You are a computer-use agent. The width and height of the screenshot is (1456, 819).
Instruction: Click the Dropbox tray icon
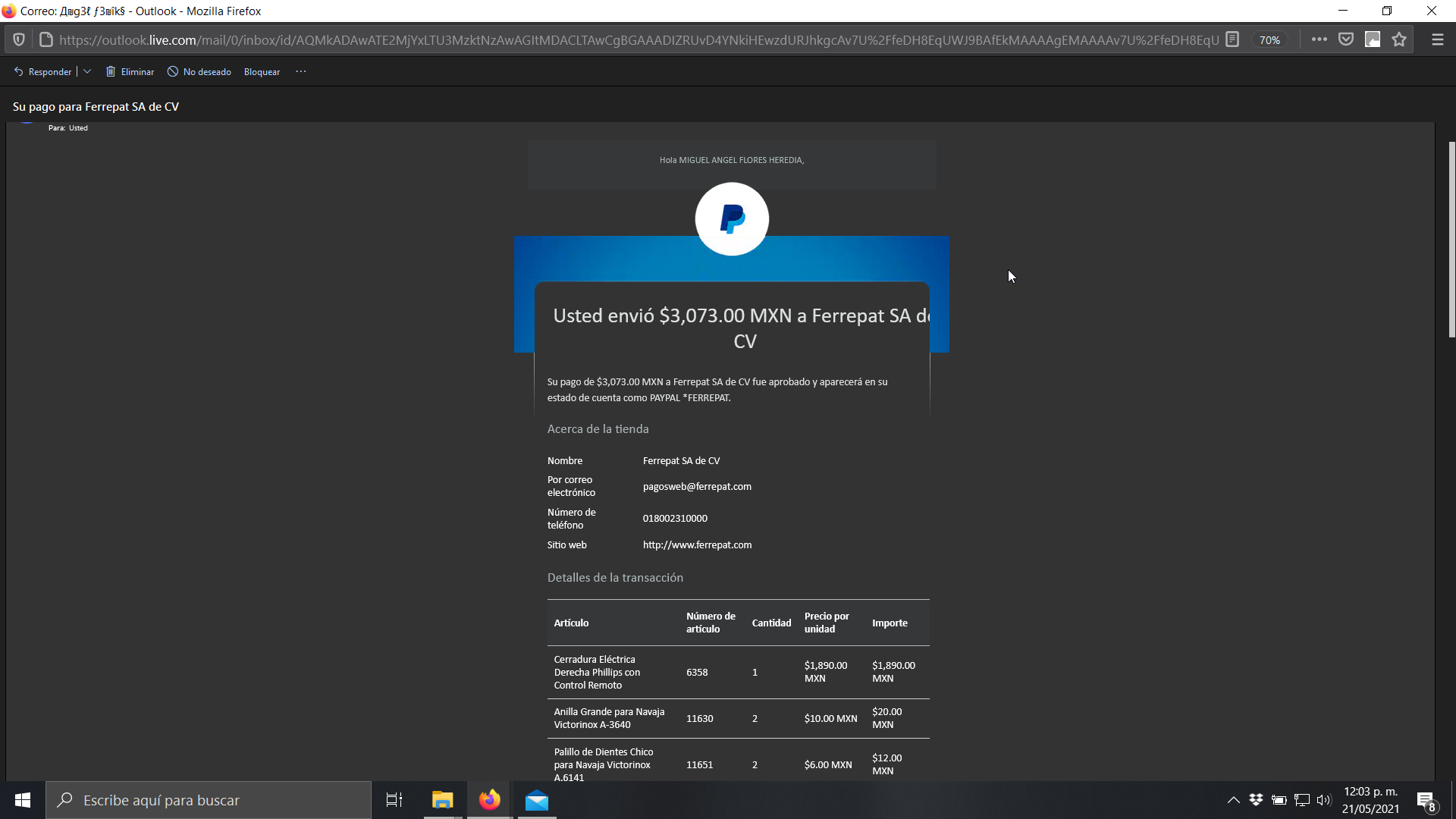click(1257, 800)
